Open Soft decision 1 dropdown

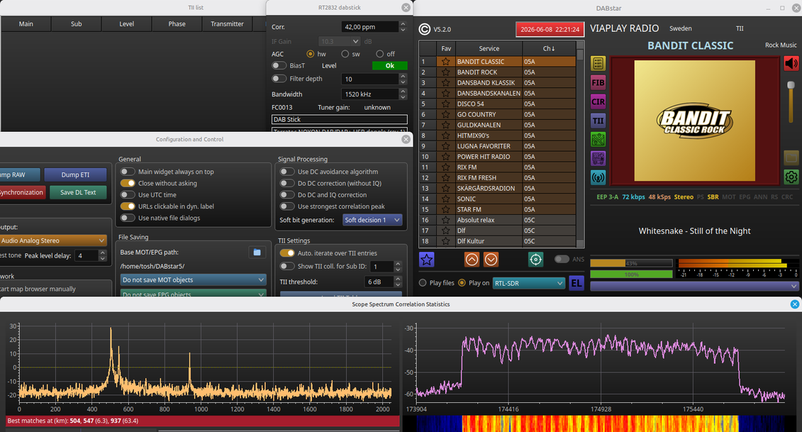click(372, 220)
